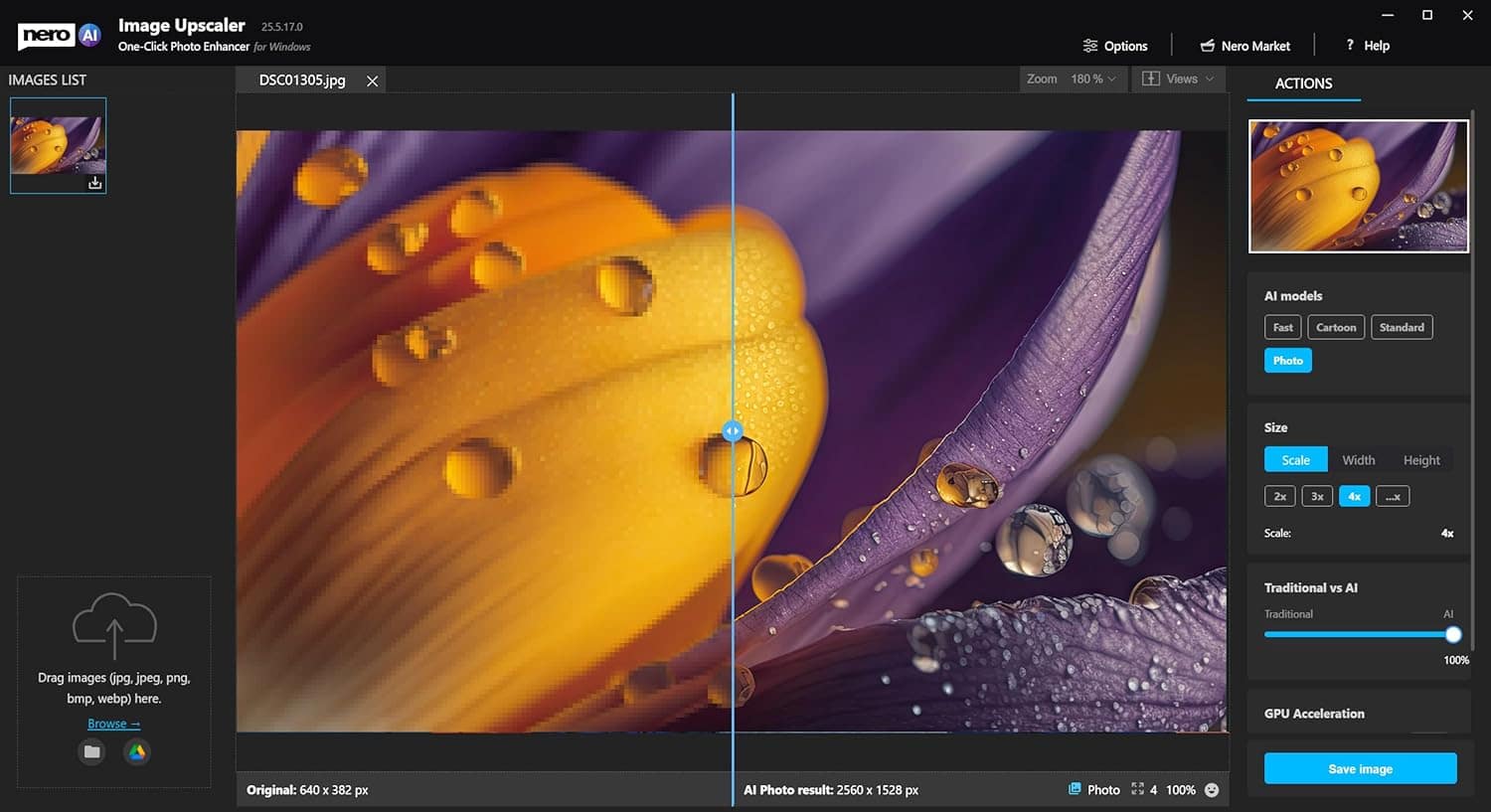Close the DSC01305.jpg tab
Image resolution: width=1491 pixels, height=812 pixels.
tap(372, 81)
